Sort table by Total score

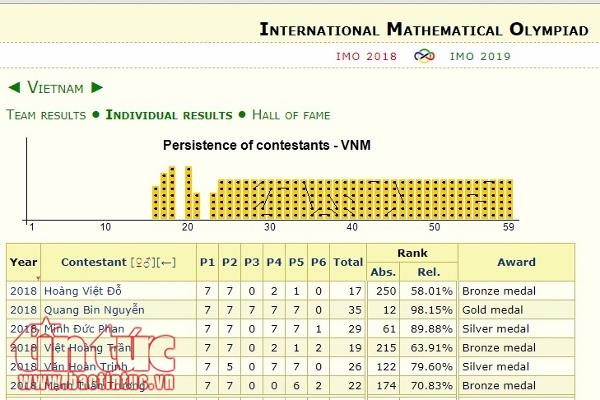[348, 262]
